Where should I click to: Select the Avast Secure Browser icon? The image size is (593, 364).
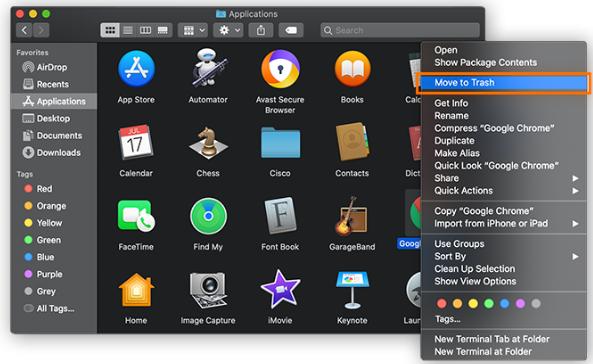pyautogui.click(x=280, y=69)
